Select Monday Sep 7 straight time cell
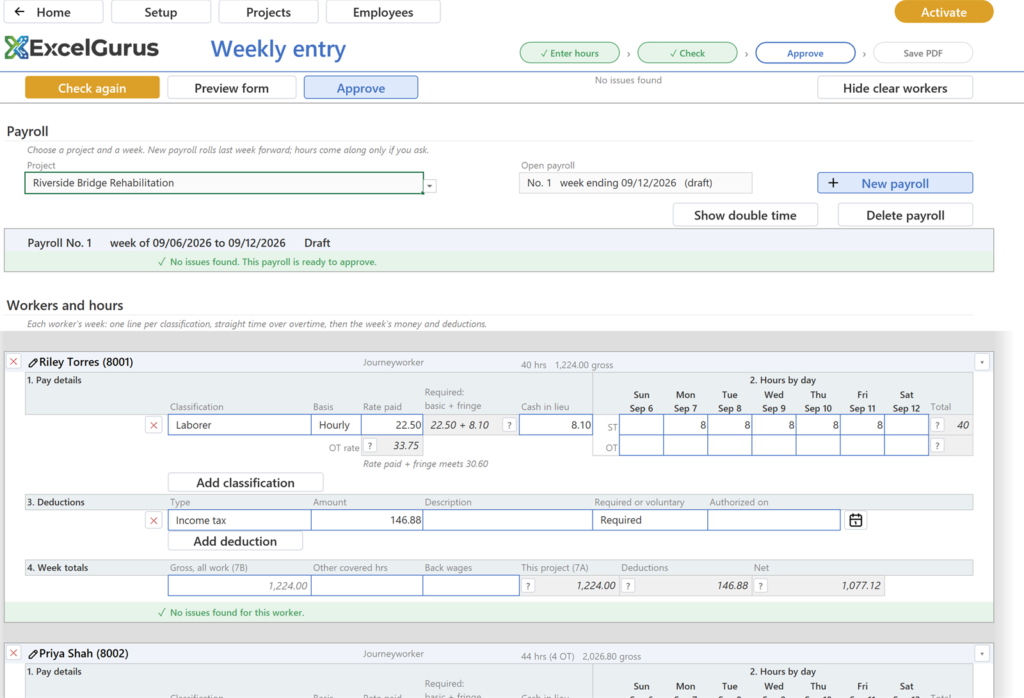 686,425
